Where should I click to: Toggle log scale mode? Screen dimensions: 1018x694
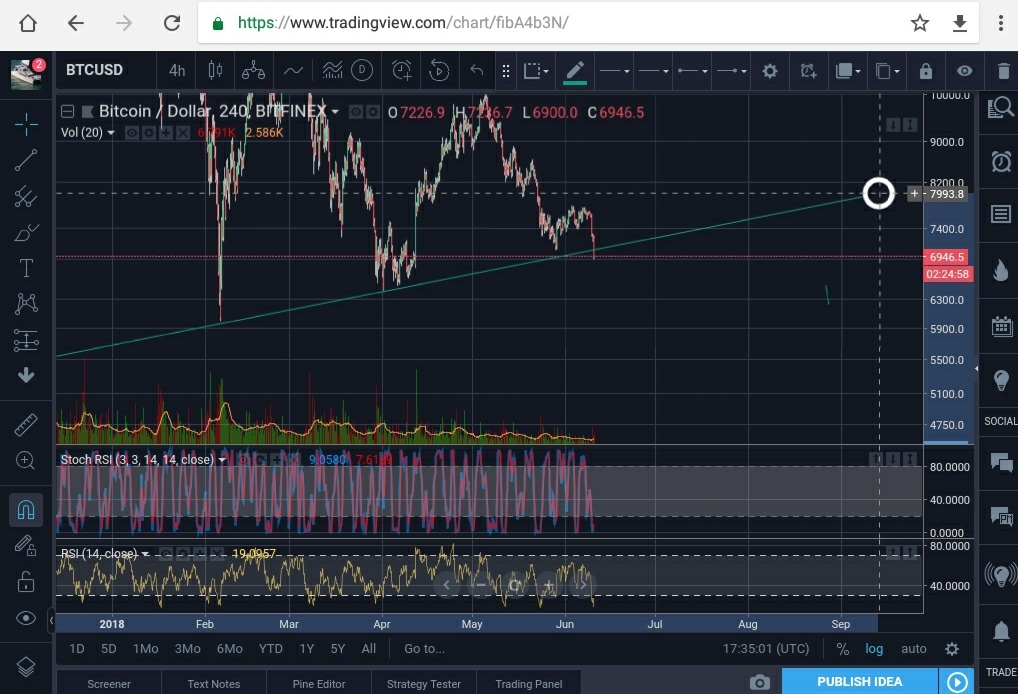click(x=874, y=649)
